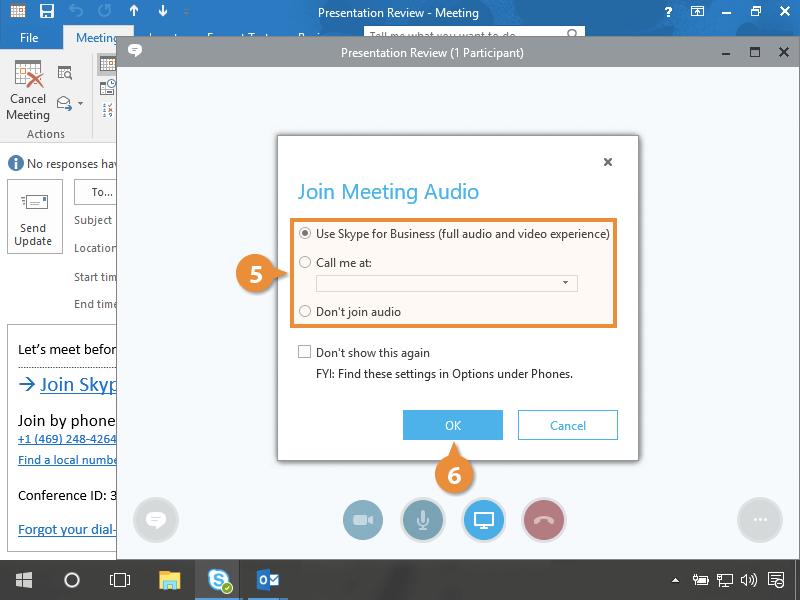Screen dimensions: 800x600
Task: Open the File tab
Action: (29, 38)
